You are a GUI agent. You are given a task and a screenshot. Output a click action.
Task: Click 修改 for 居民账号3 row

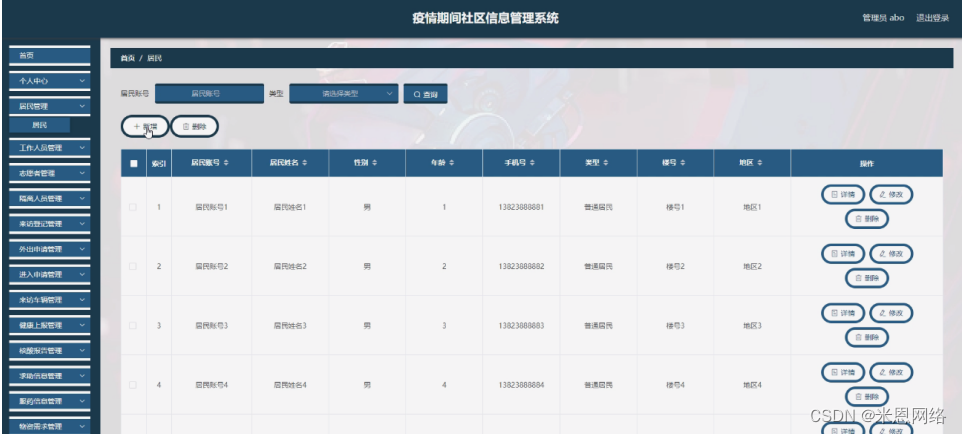pos(891,313)
